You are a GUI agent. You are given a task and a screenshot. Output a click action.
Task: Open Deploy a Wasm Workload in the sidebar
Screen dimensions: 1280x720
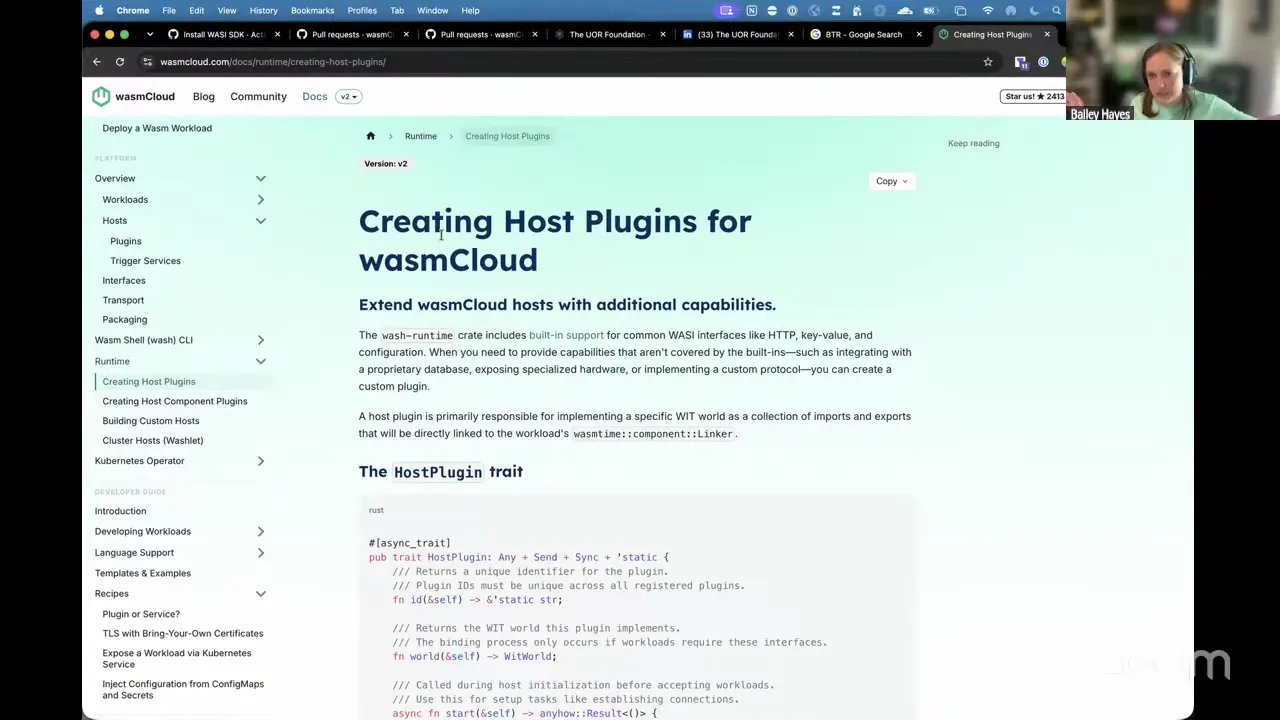(x=157, y=128)
